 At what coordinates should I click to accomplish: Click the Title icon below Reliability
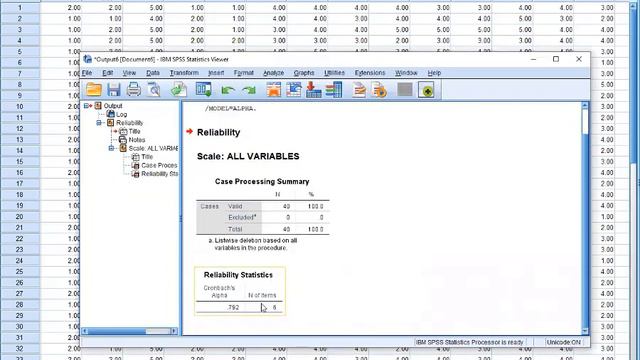point(123,131)
